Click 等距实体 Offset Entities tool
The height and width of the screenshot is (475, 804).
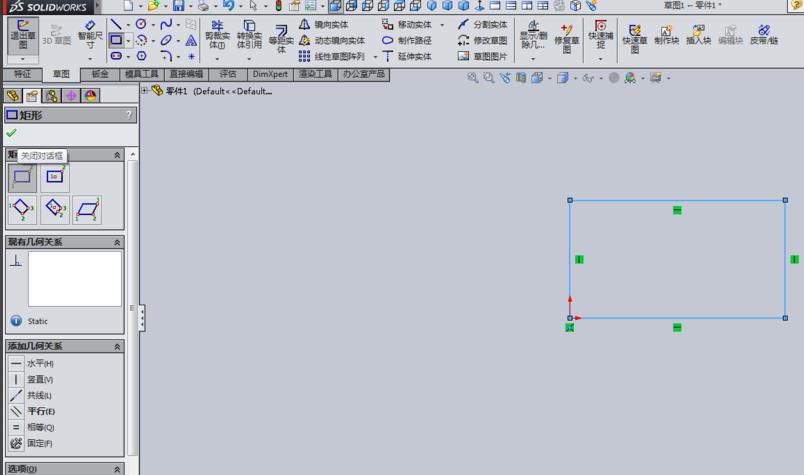click(x=281, y=38)
